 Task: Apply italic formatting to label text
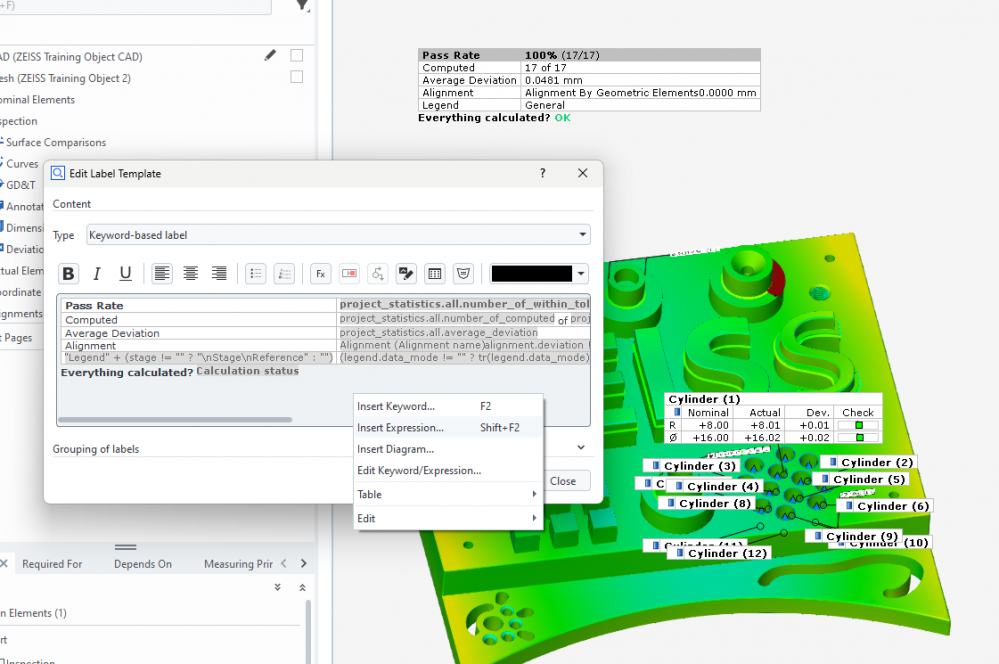click(x=97, y=274)
